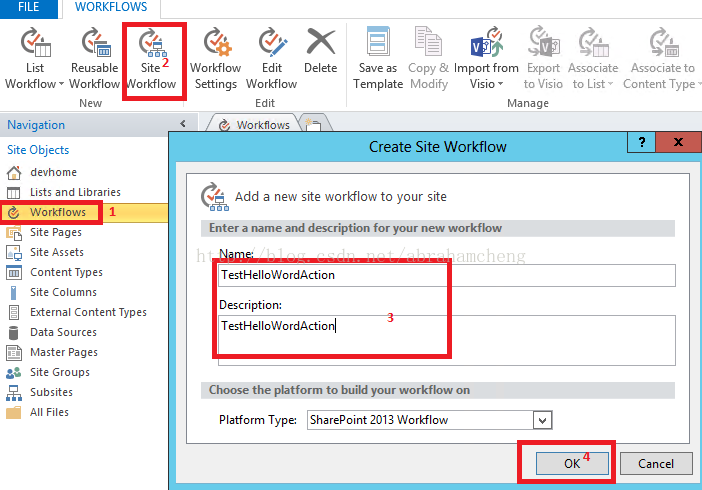The height and width of the screenshot is (490, 702).
Task: Open the Platform Type dropdown
Action: tap(542, 421)
